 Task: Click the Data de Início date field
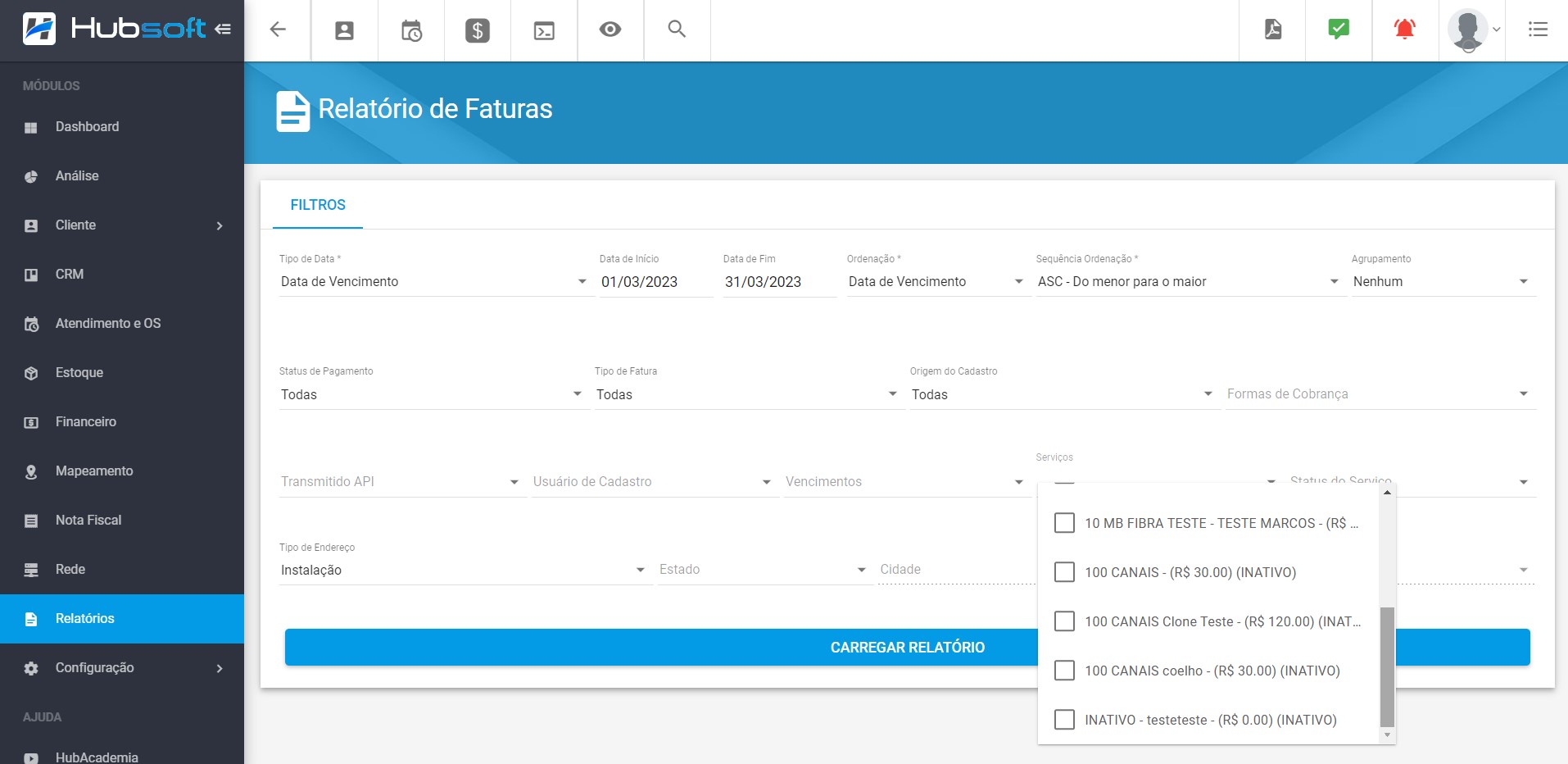click(x=655, y=281)
